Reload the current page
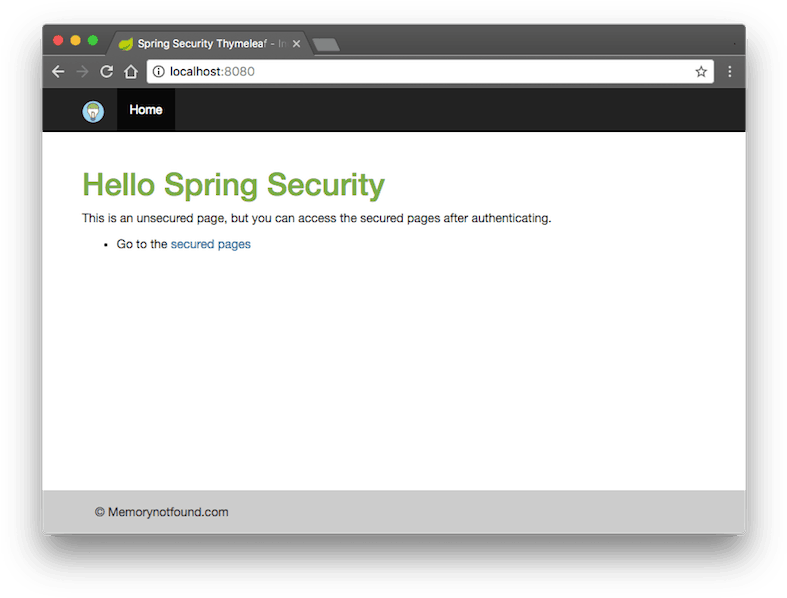This screenshot has height=598, width=787. coord(106,72)
